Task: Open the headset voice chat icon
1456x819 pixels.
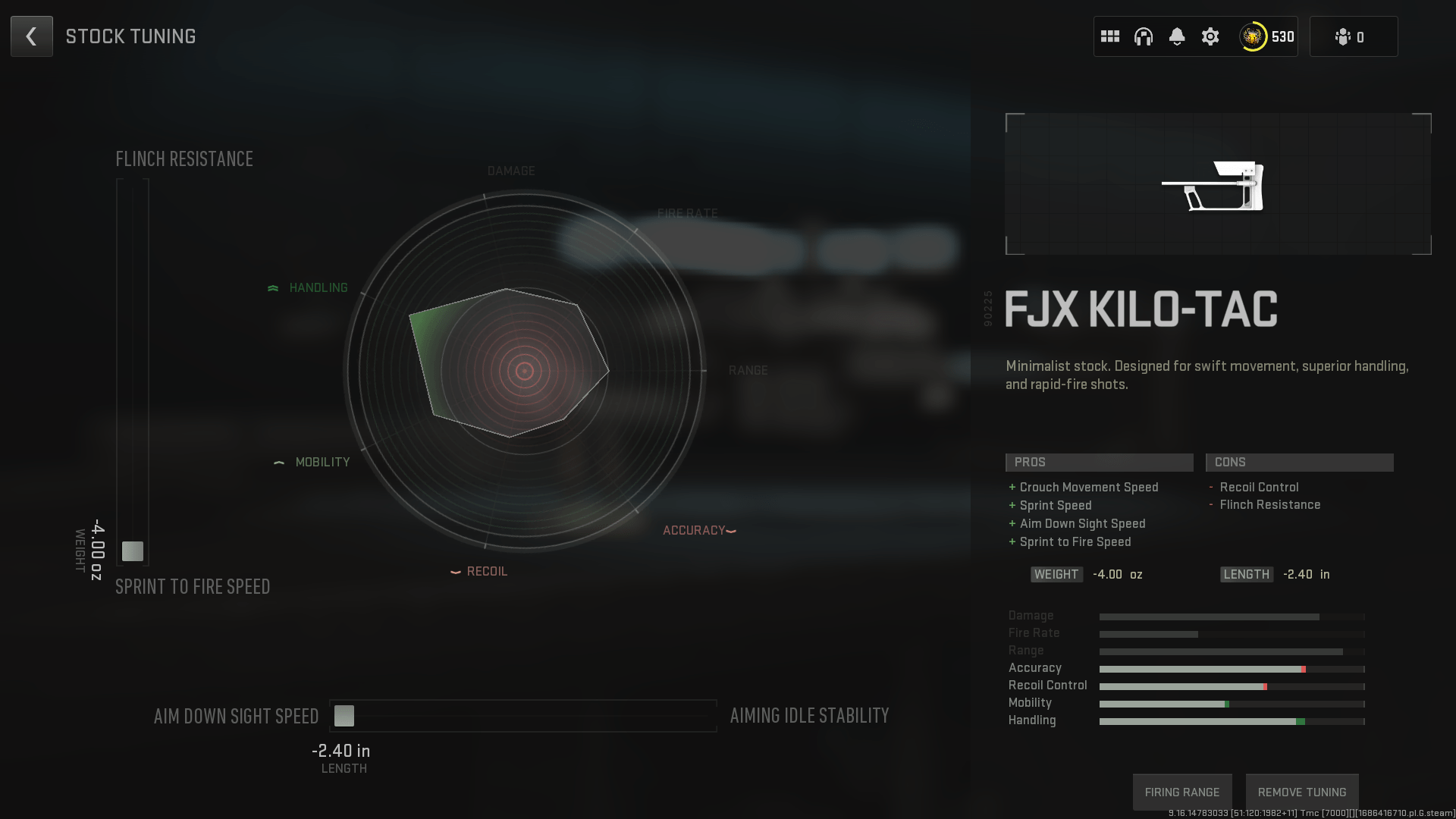Action: pyautogui.click(x=1144, y=36)
